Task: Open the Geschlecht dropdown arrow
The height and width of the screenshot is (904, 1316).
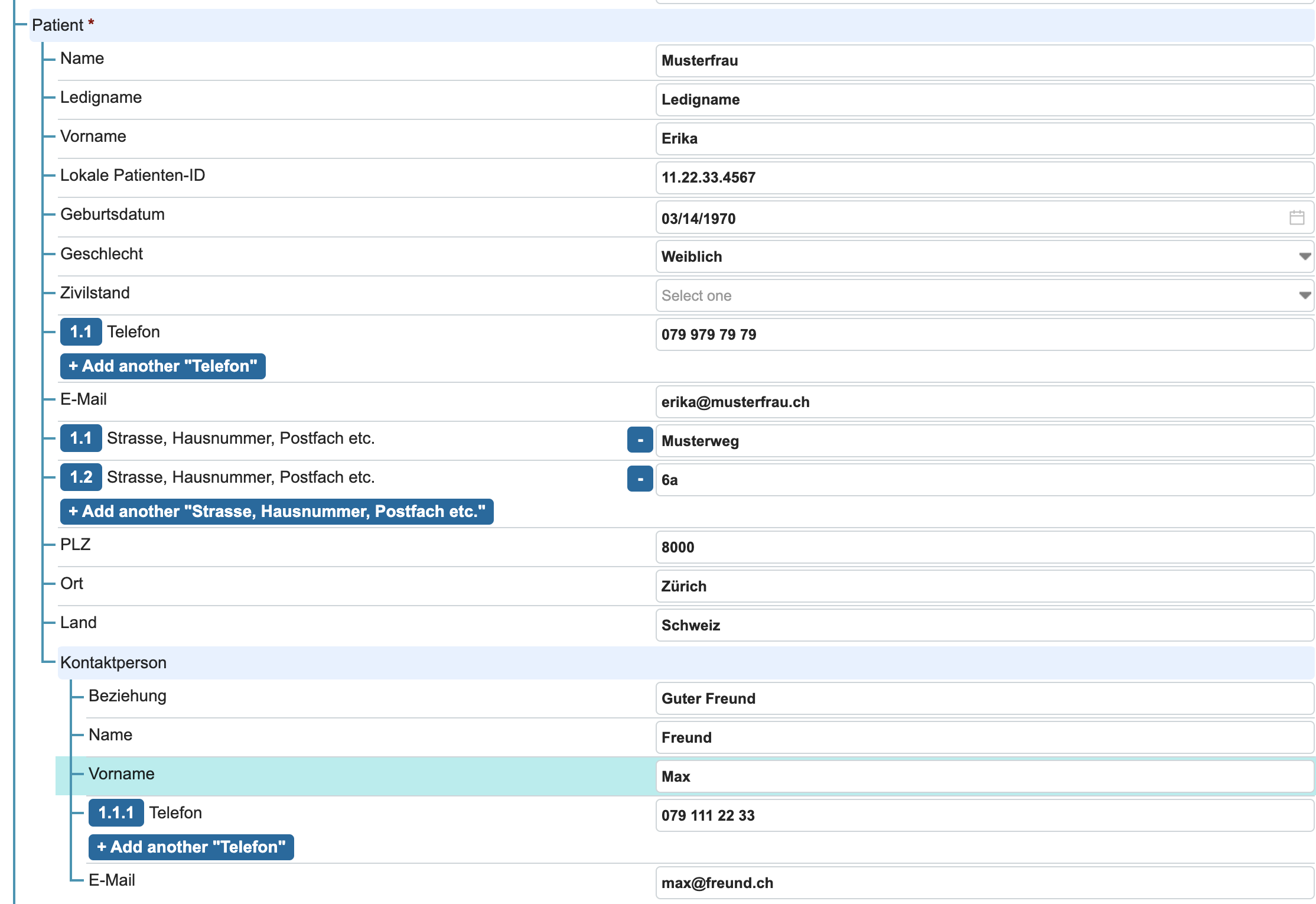Action: pos(1305,256)
